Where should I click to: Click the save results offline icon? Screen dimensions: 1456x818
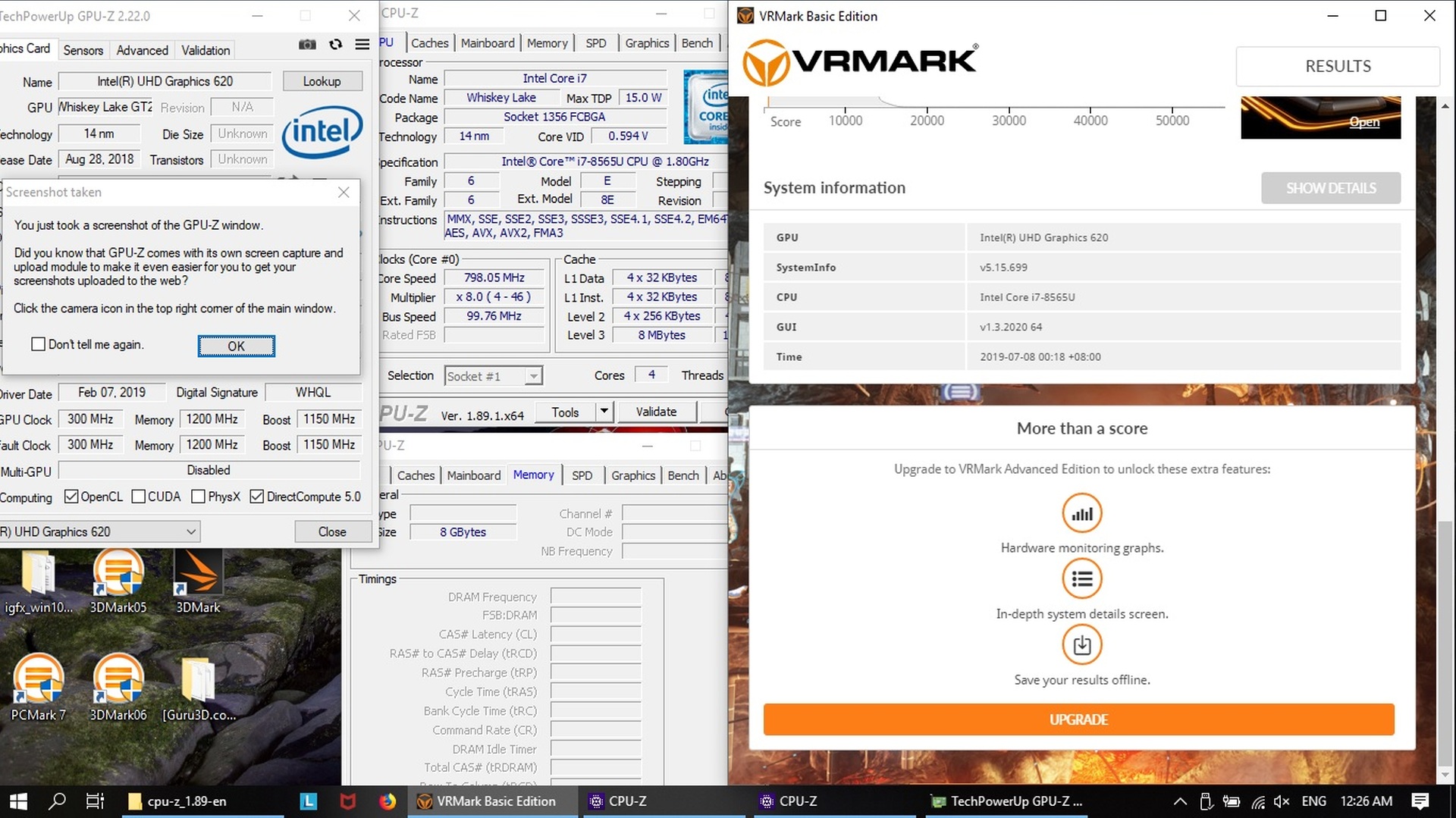1082,645
